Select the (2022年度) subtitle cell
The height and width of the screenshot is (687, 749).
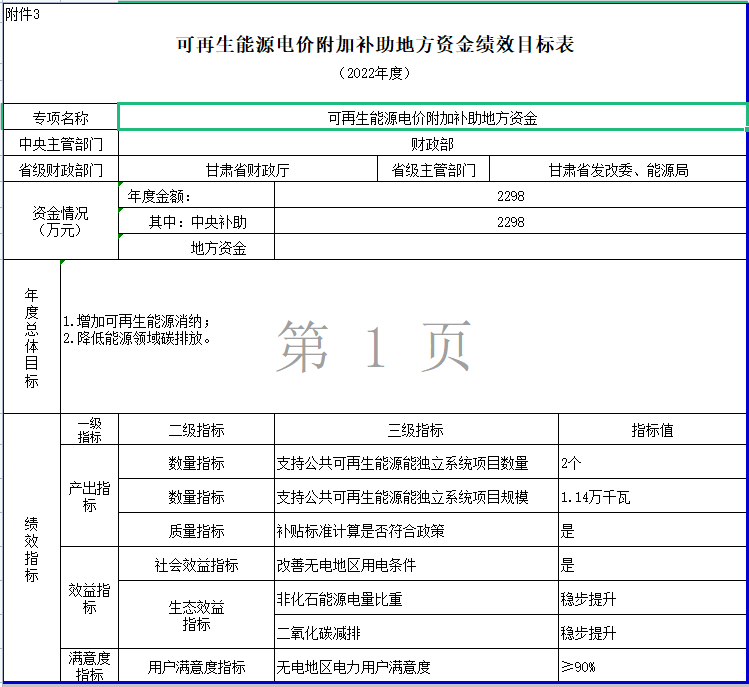(375, 73)
